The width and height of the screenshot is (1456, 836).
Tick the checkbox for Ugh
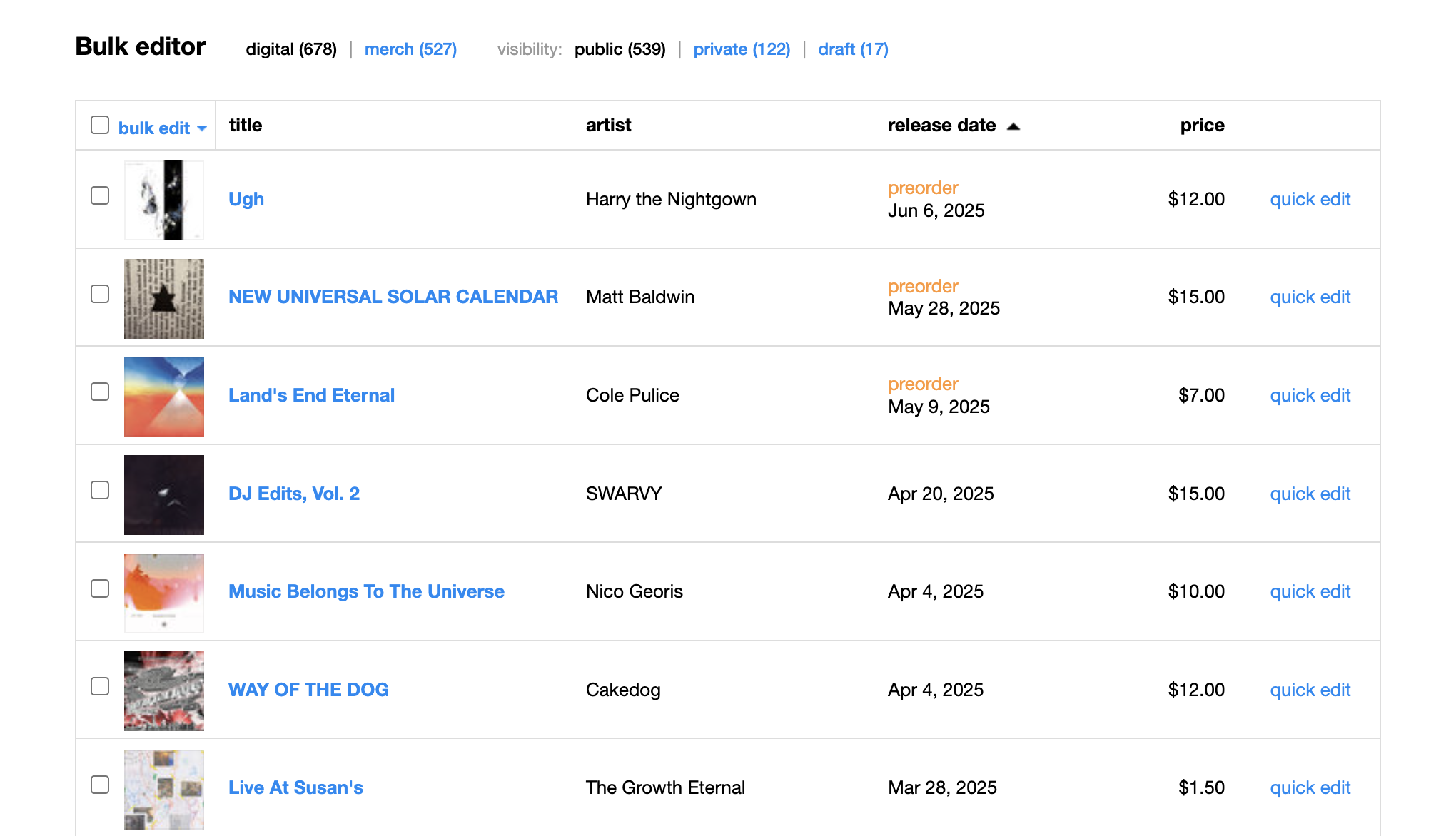pyautogui.click(x=100, y=195)
